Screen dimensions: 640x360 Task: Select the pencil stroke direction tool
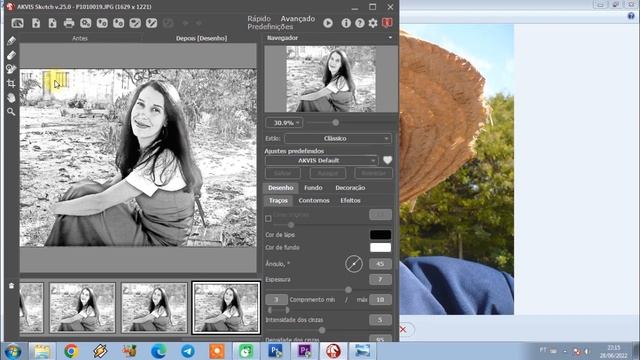11,41
